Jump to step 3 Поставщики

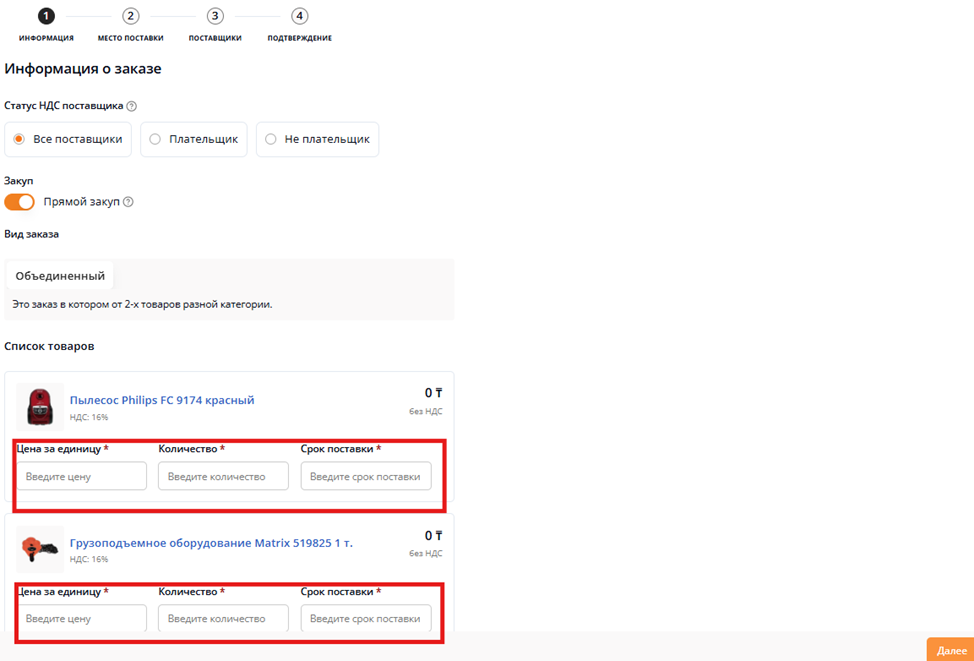215,16
